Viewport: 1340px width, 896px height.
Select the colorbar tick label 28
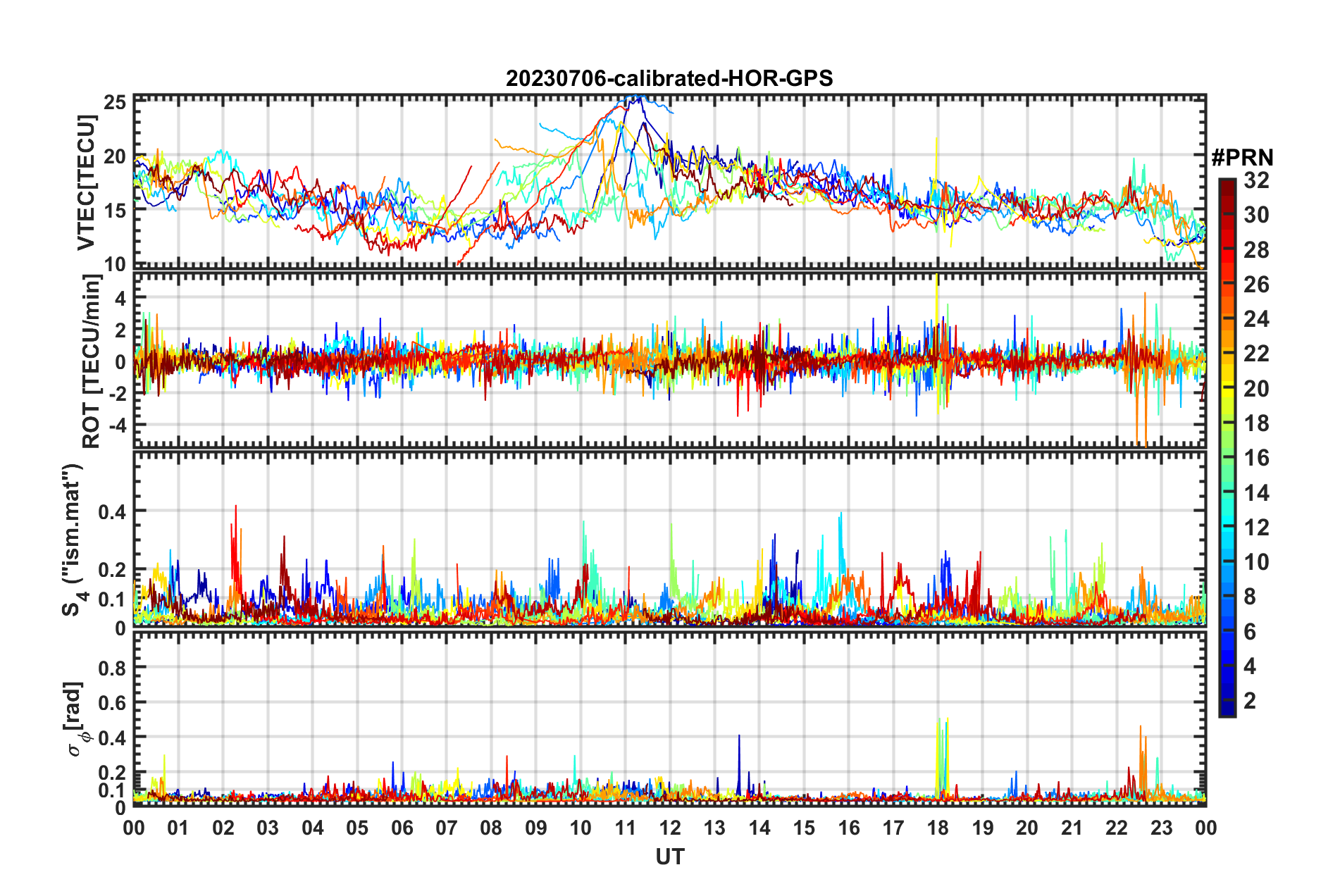[1256, 250]
